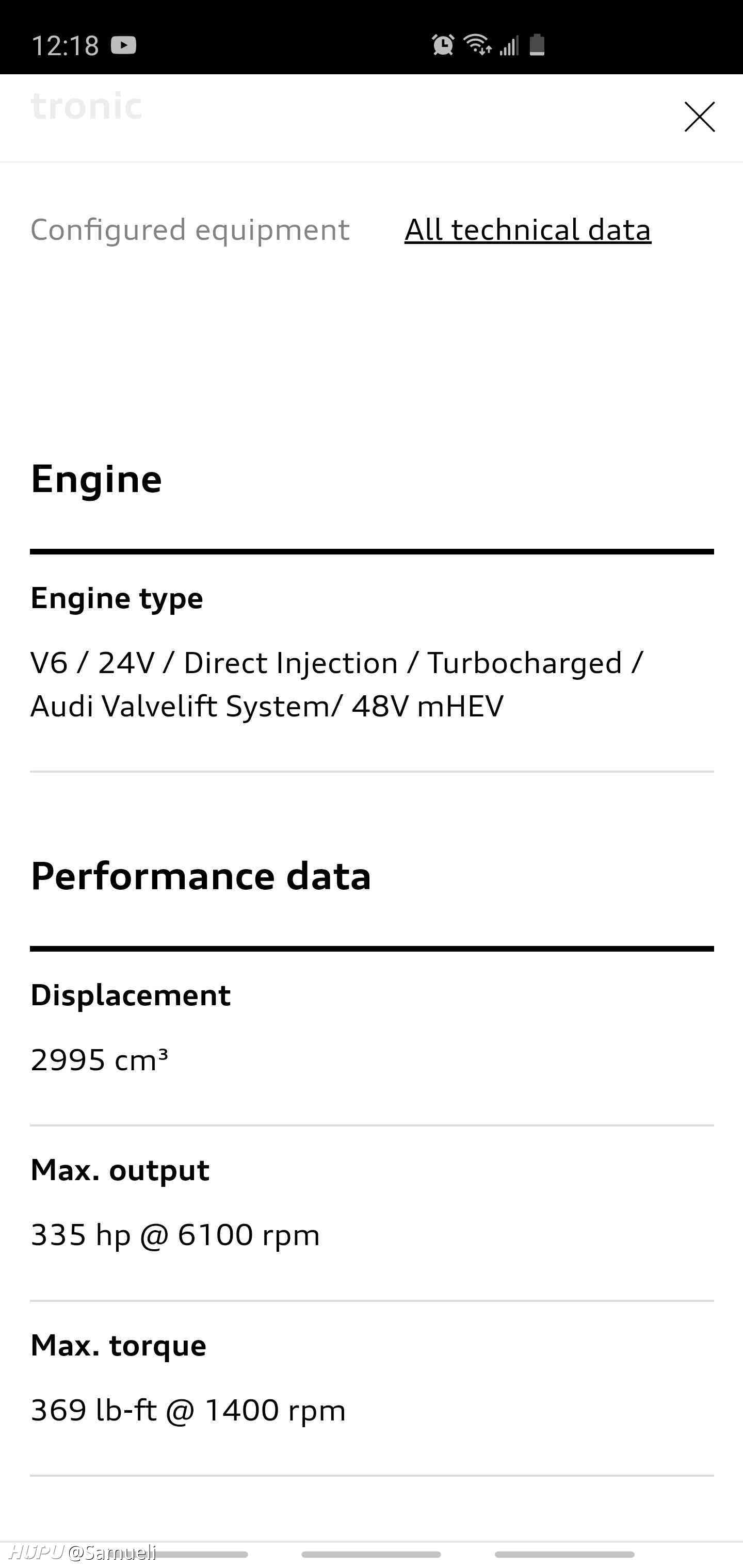Tap the battery status icon
Screen dimensions: 743x1568
(537, 45)
